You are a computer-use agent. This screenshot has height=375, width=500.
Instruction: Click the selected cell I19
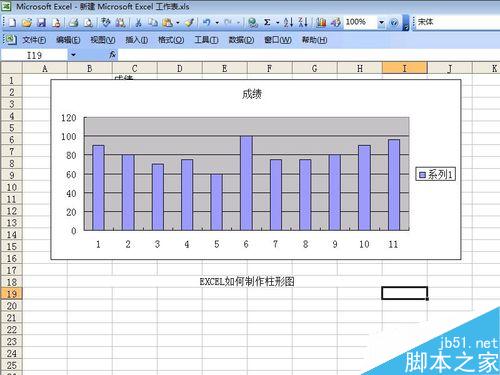[404, 293]
